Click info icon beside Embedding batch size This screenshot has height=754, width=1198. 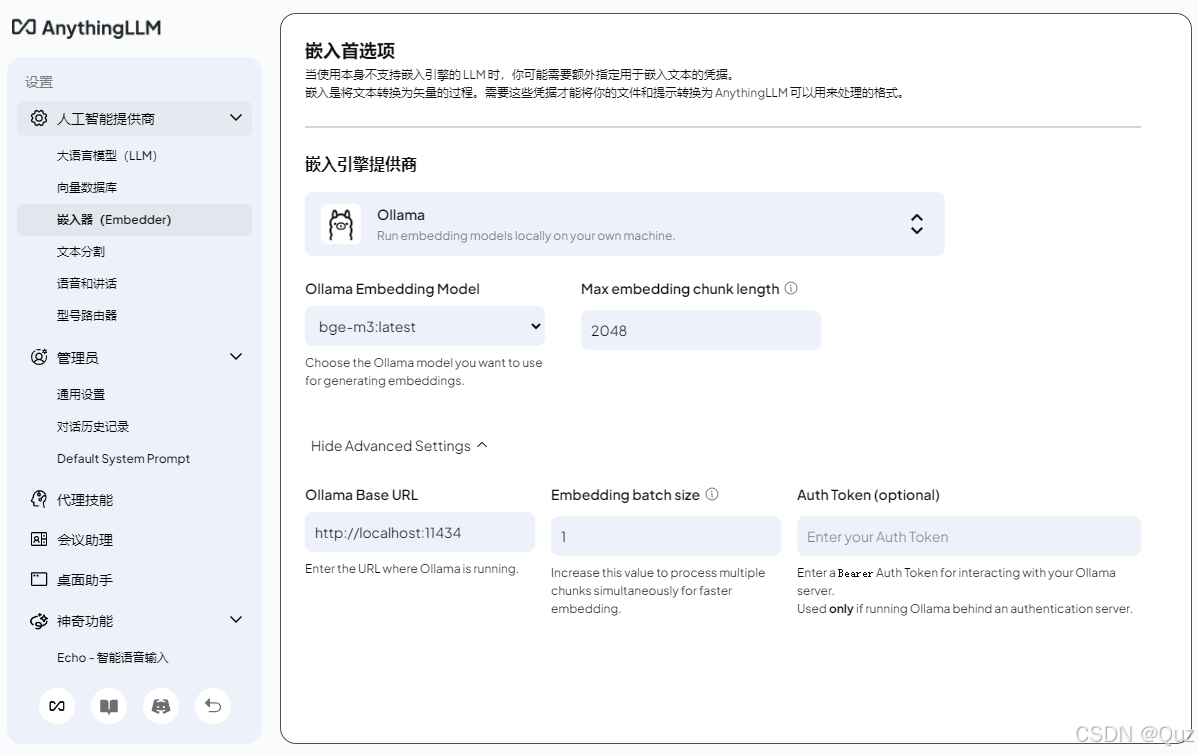coord(711,494)
